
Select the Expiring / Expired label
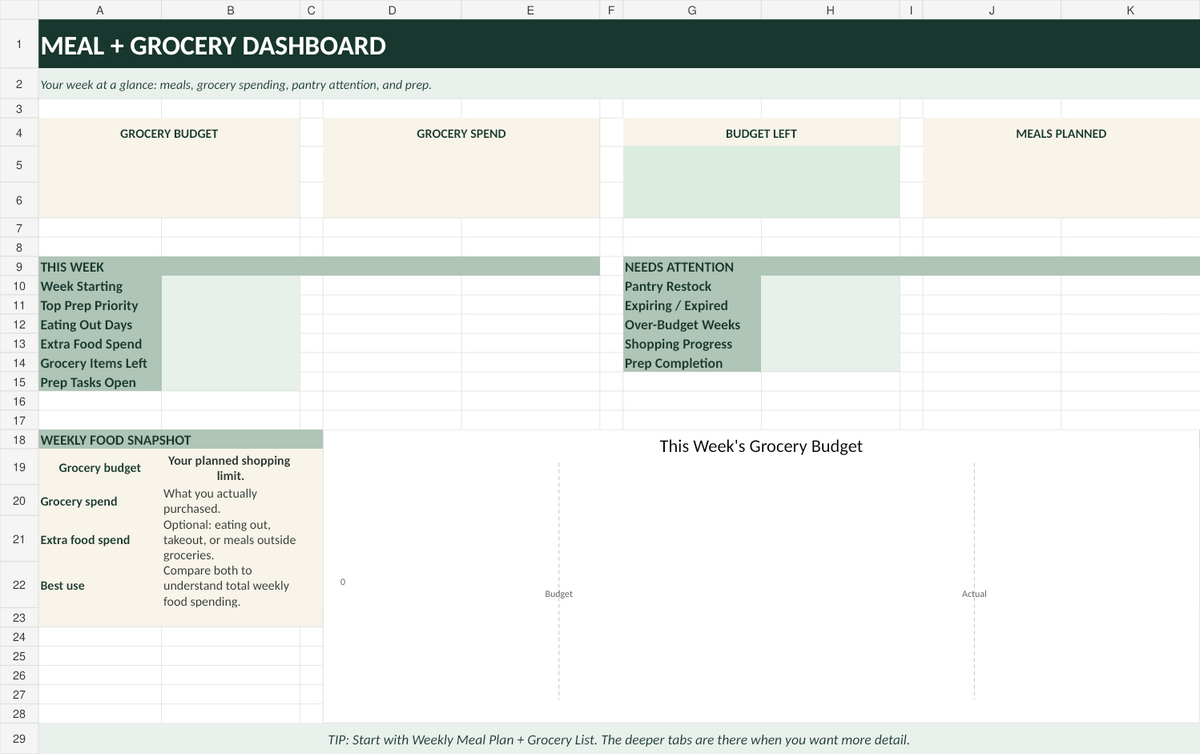(x=692, y=305)
